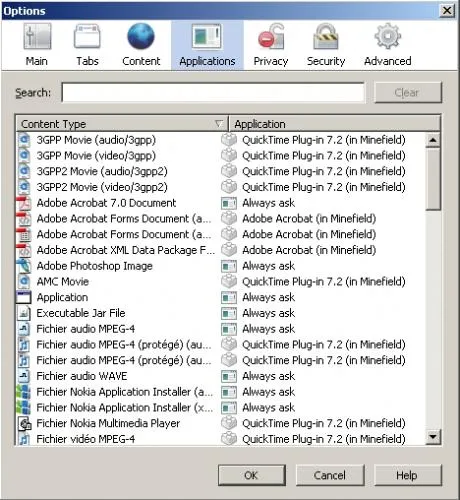Screen dimensions: 460x500
Task: Click plug-in icon for Fichier Nokia Multimedia Player
Action: 229,423
